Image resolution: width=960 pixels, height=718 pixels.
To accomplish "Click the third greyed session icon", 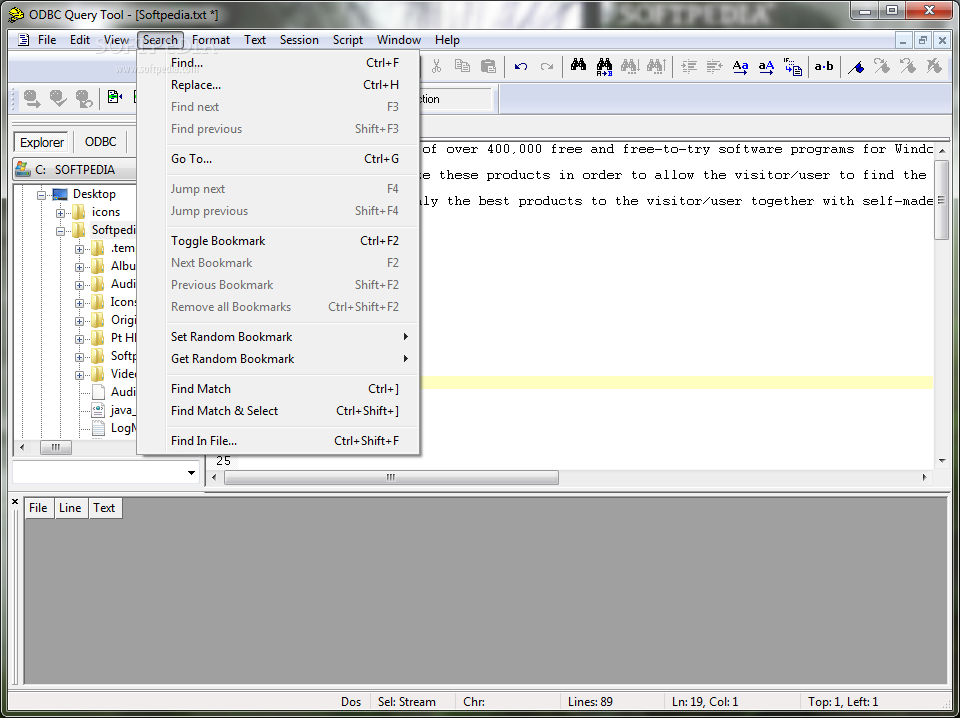I will point(84,99).
